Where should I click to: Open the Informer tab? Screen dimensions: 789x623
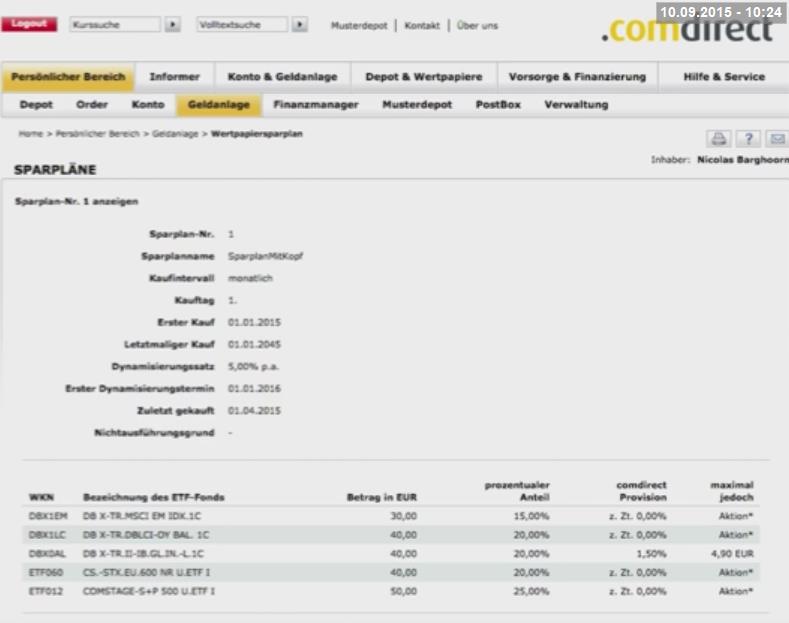click(175, 77)
